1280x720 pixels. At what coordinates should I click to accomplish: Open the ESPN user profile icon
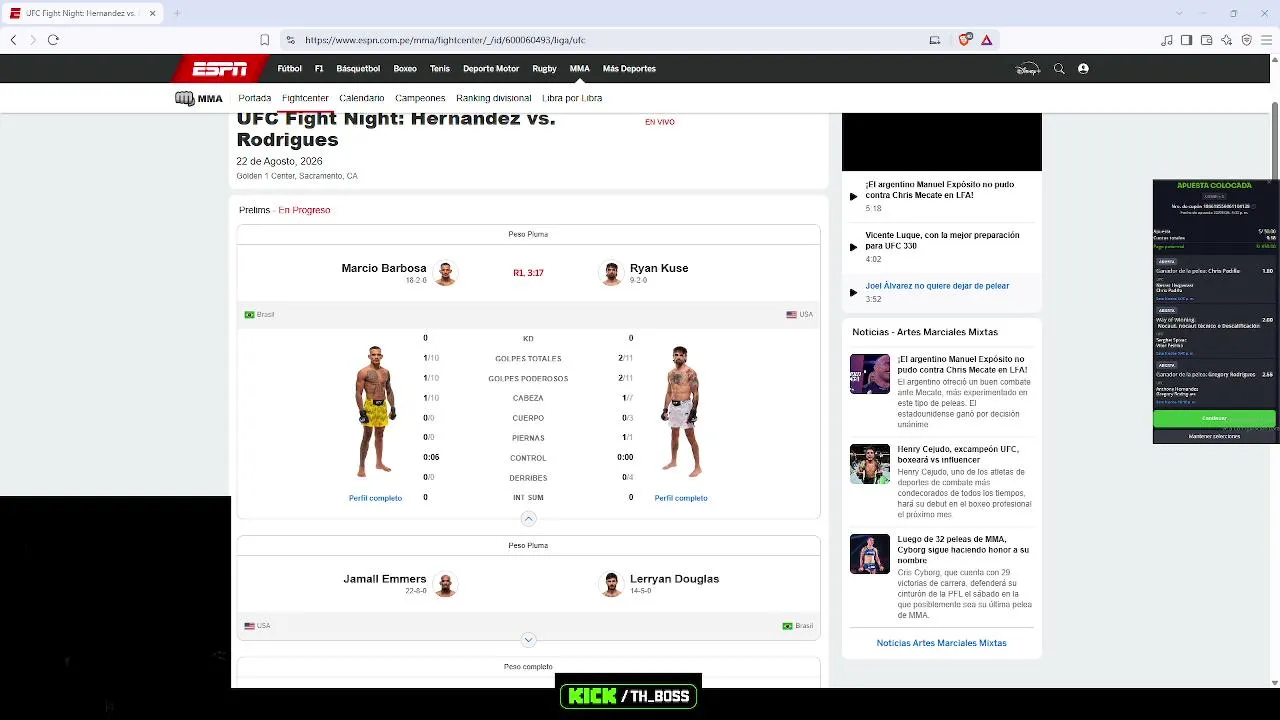tap(1083, 69)
